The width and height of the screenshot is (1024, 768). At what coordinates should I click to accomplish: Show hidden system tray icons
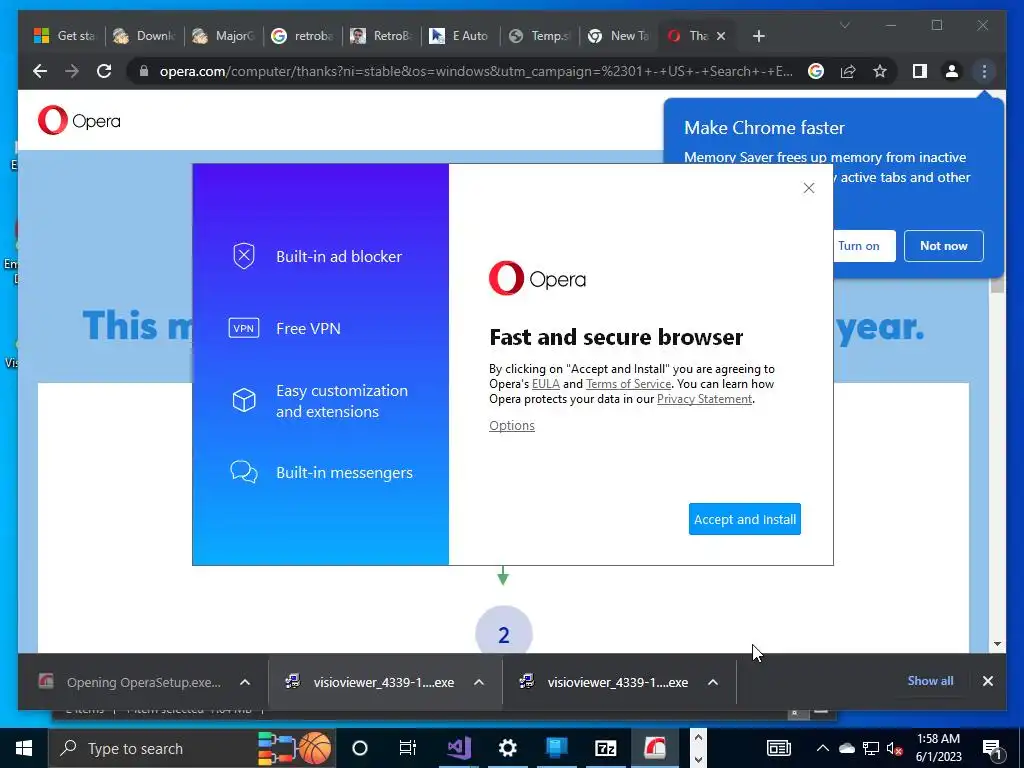click(x=822, y=748)
